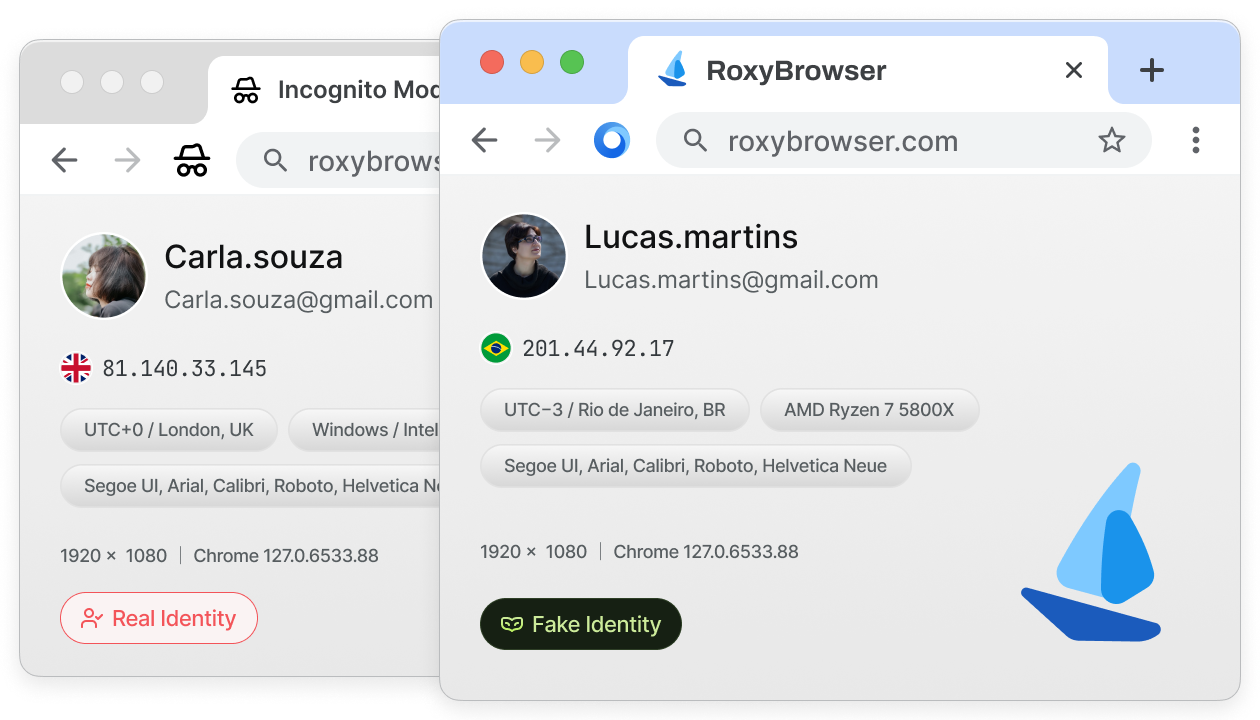The width and height of the screenshot is (1260, 720).
Task: Close the RoxyBrowser tab
Action: (x=1074, y=70)
